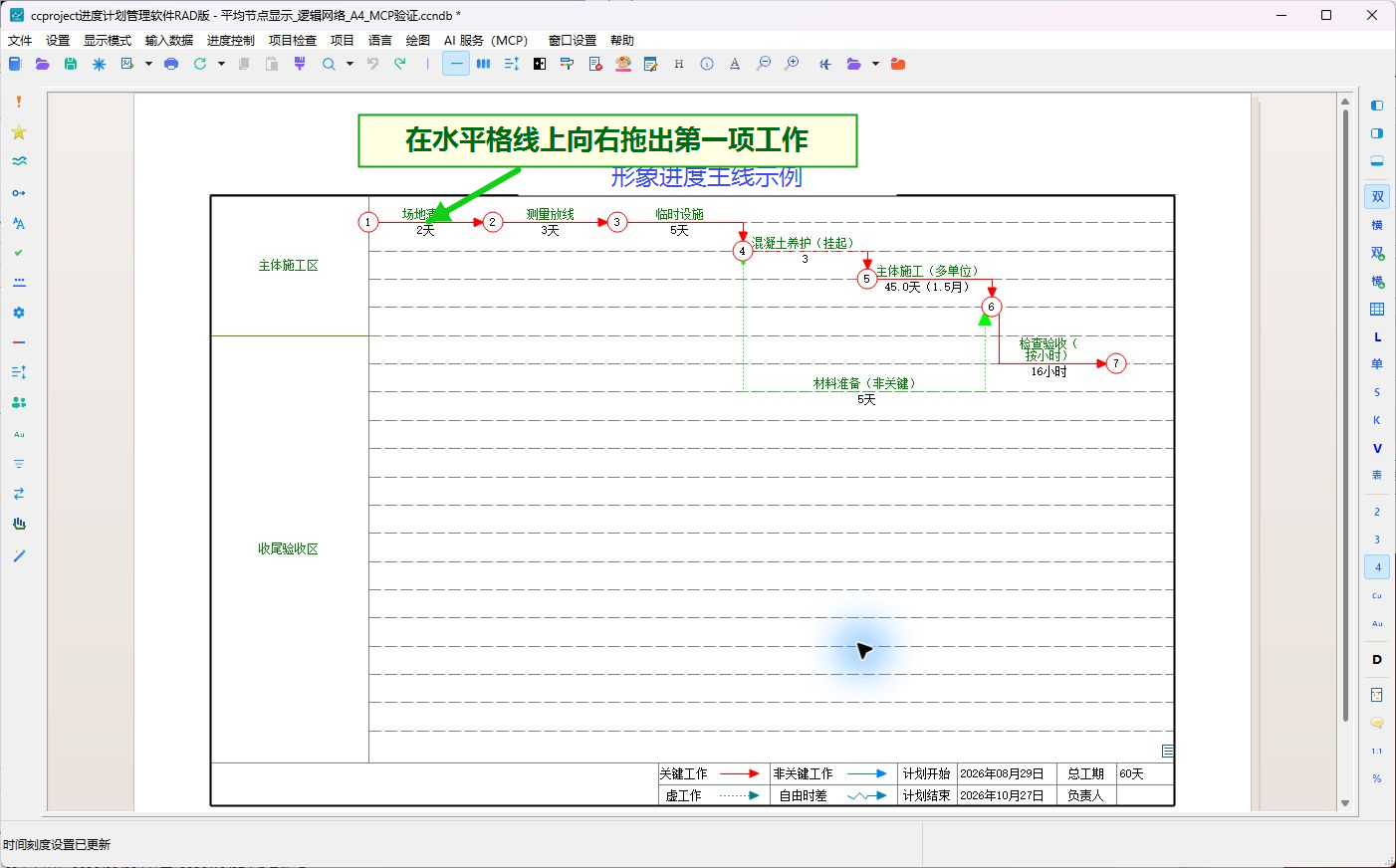Image resolution: width=1396 pixels, height=868 pixels.
Task: Click the blue V button in right panel
Action: 1377,449
